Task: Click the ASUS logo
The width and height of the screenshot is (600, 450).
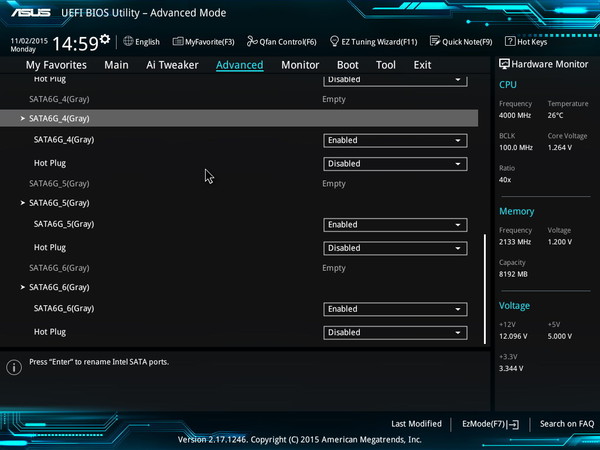Action: click(31, 13)
